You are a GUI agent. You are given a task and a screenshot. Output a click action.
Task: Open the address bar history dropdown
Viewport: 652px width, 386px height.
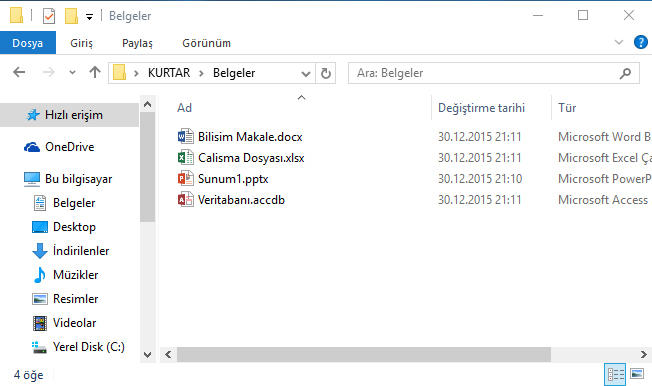click(x=306, y=74)
